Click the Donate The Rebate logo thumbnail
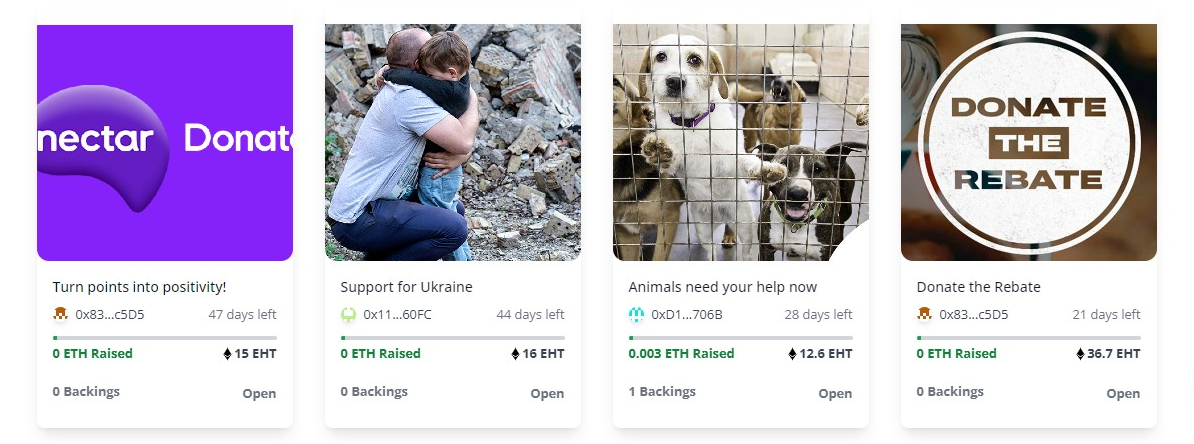 coord(1029,142)
